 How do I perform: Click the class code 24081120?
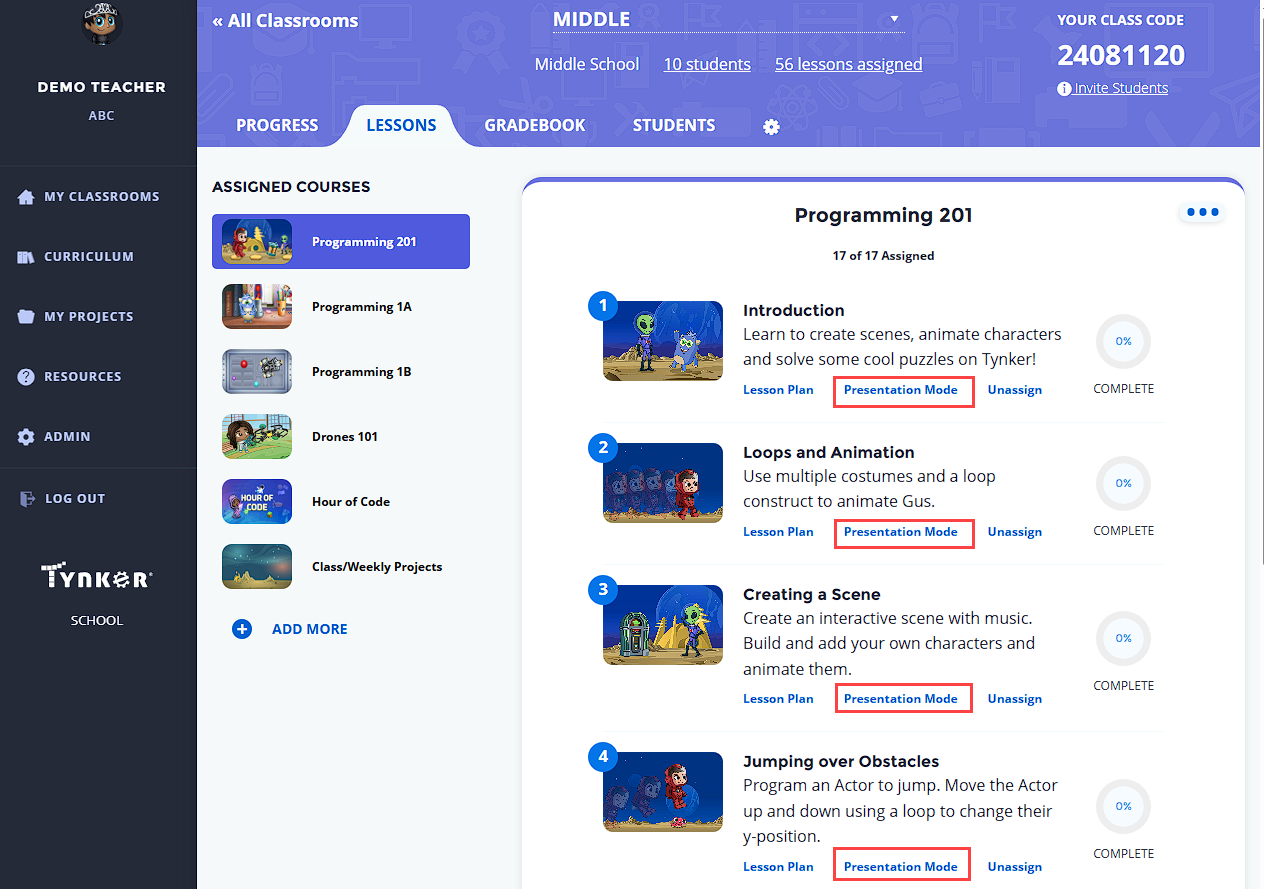pyautogui.click(x=1121, y=56)
